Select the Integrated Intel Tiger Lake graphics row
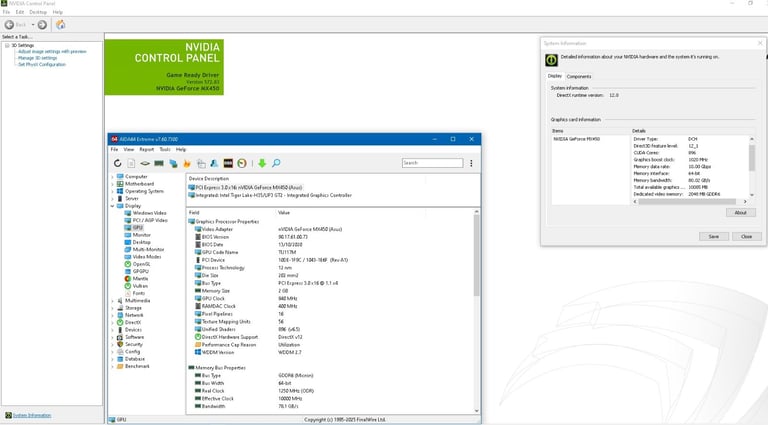Screen dimensions: 768x425 tap(270, 195)
